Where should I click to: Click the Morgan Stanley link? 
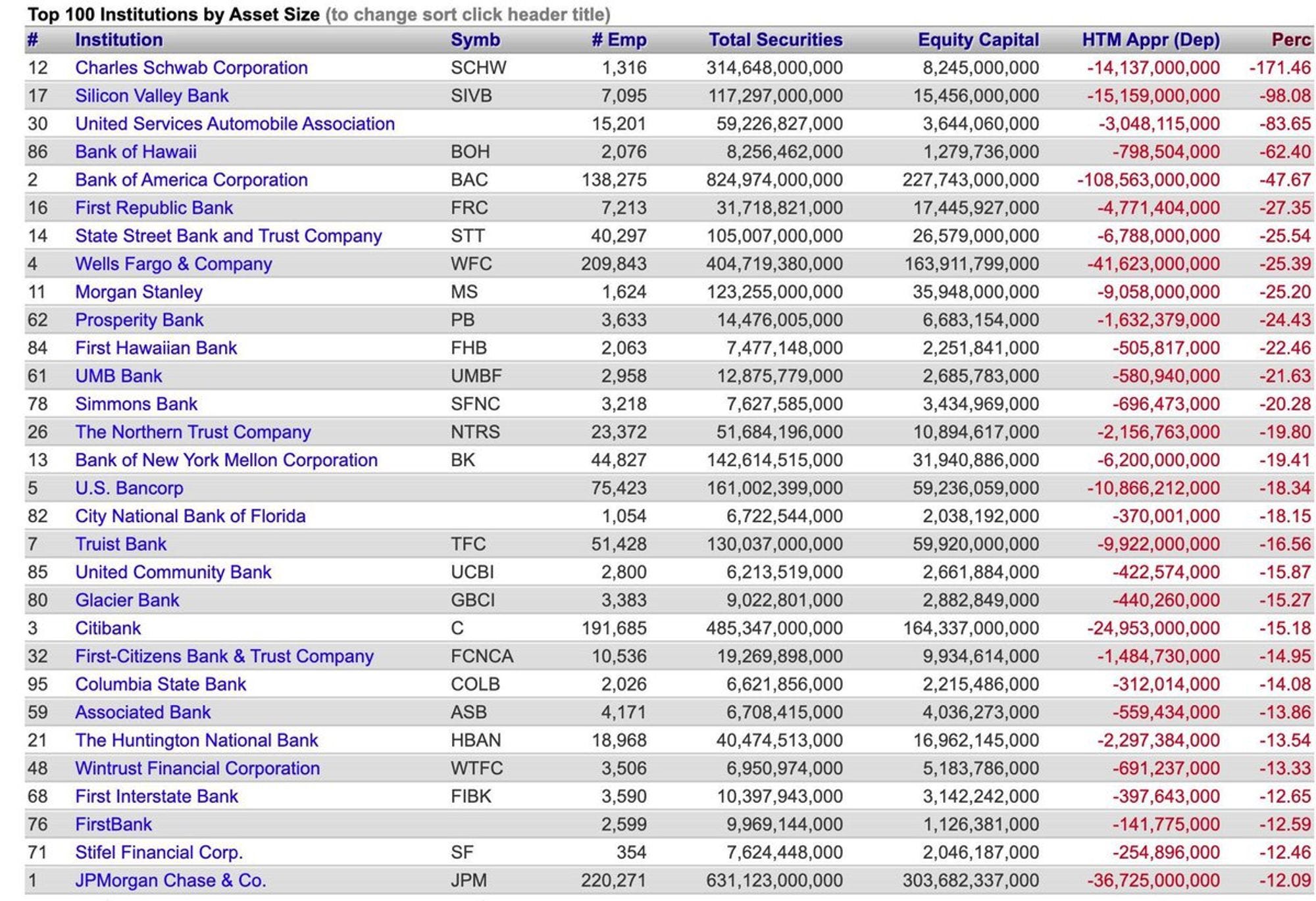pyautogui.click(x=138, y=292)
